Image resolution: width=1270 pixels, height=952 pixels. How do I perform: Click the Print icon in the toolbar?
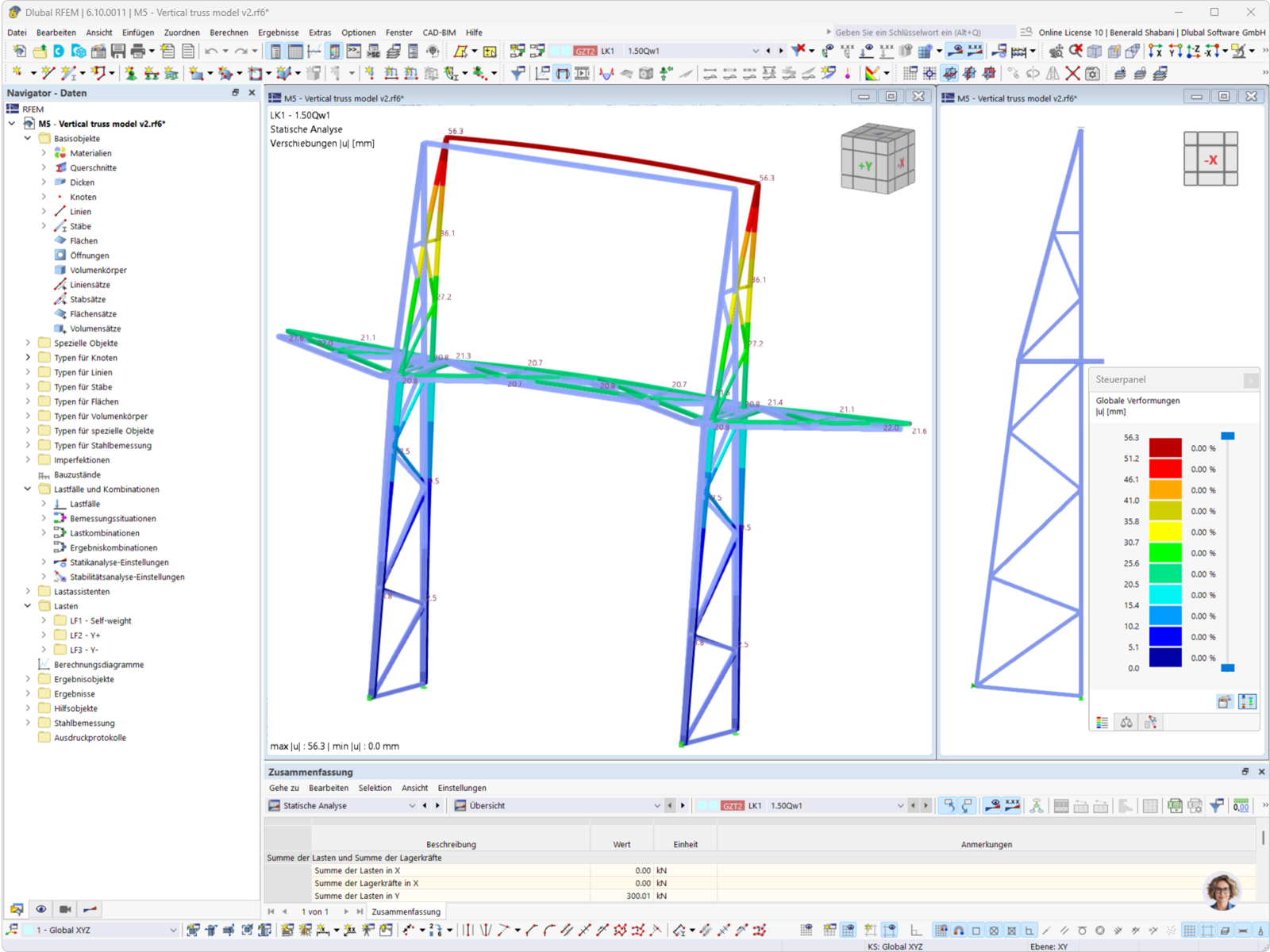click(x=137, y=51)
